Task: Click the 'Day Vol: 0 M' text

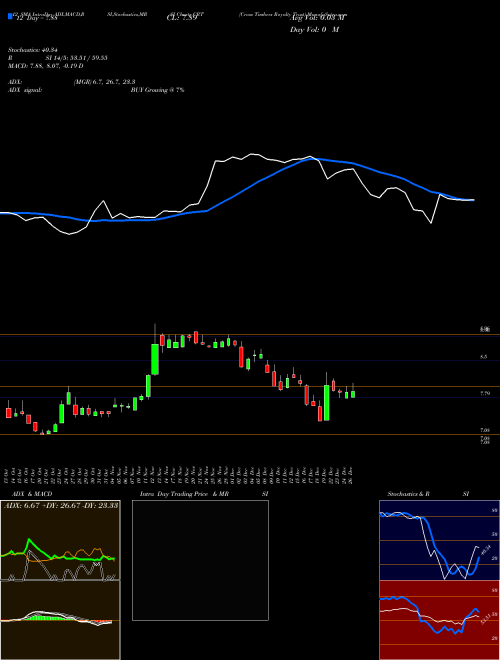Action: 314,30
